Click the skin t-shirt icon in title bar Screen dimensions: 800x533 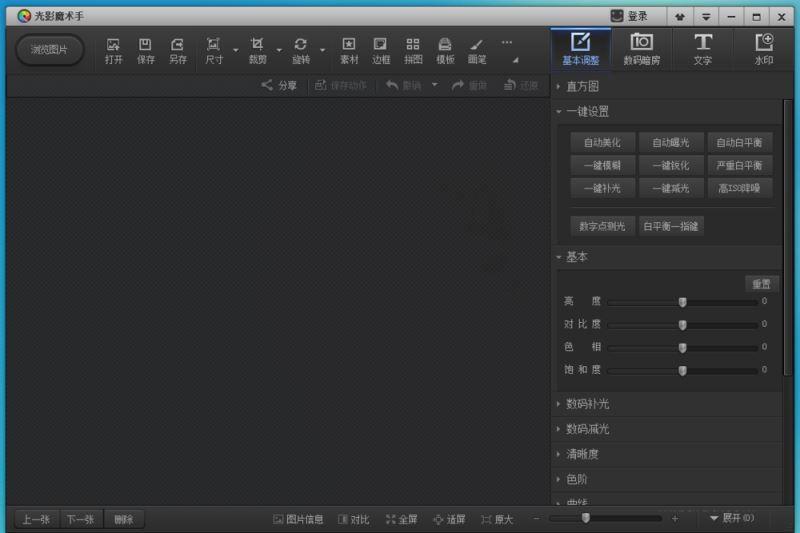coord(680,17)
